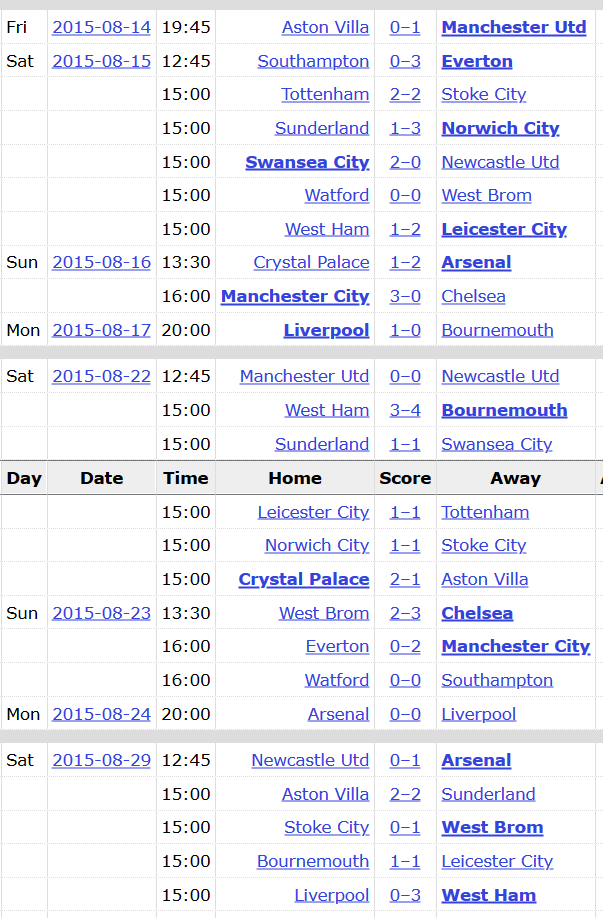Open the Aston Villa vs Manchester Utd 0–1 score

(x=405, y=28)
